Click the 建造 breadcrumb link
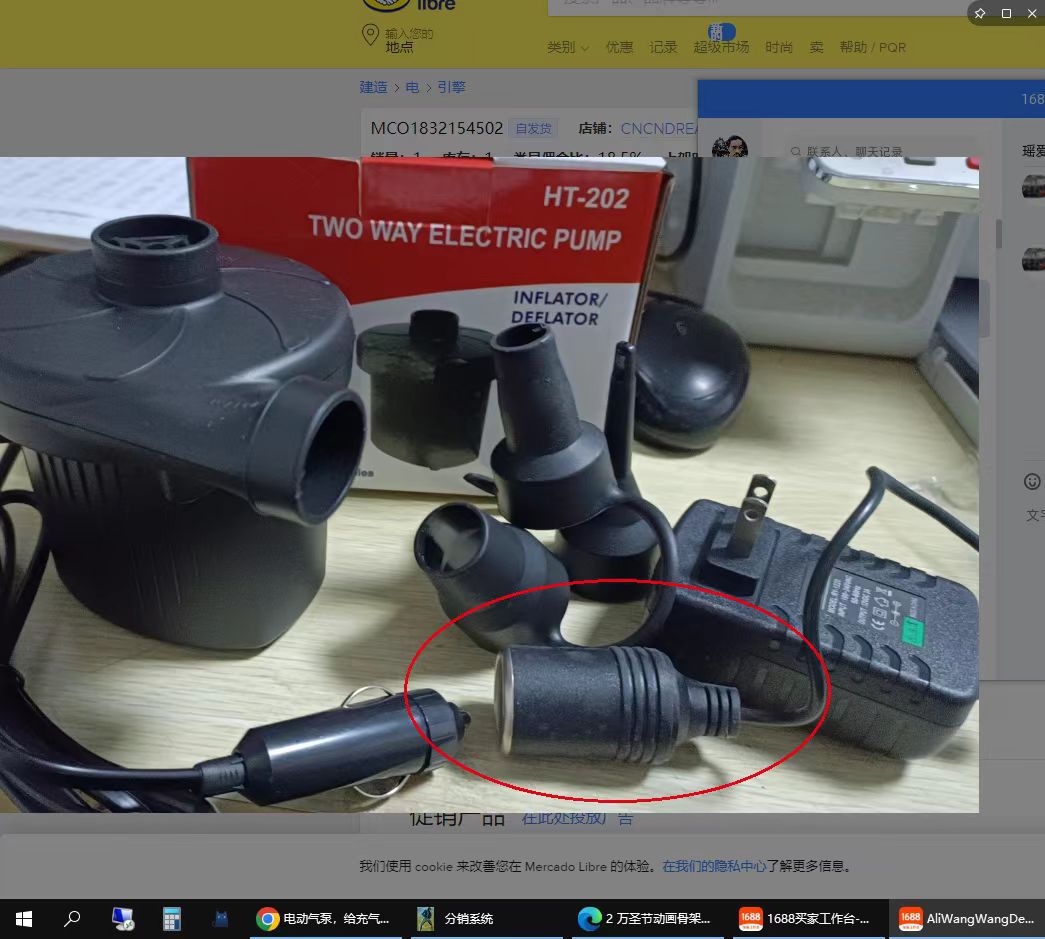The height and width of the screenshot is (939, 1045). (373, 87)
